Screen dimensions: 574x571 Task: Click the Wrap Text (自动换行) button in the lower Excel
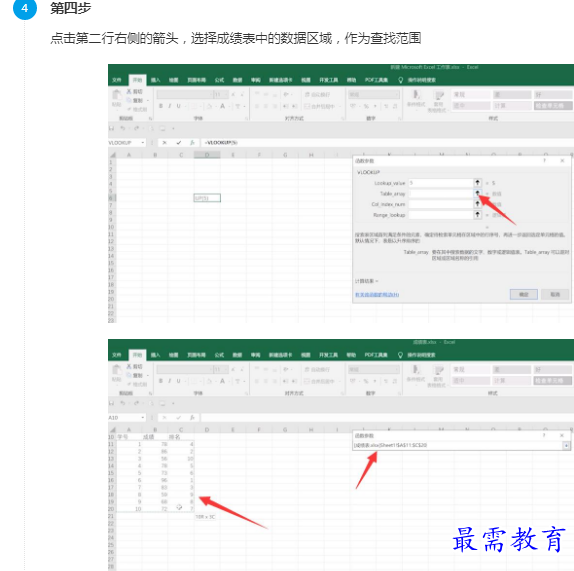pyautogui.click(x=318, y=369)
